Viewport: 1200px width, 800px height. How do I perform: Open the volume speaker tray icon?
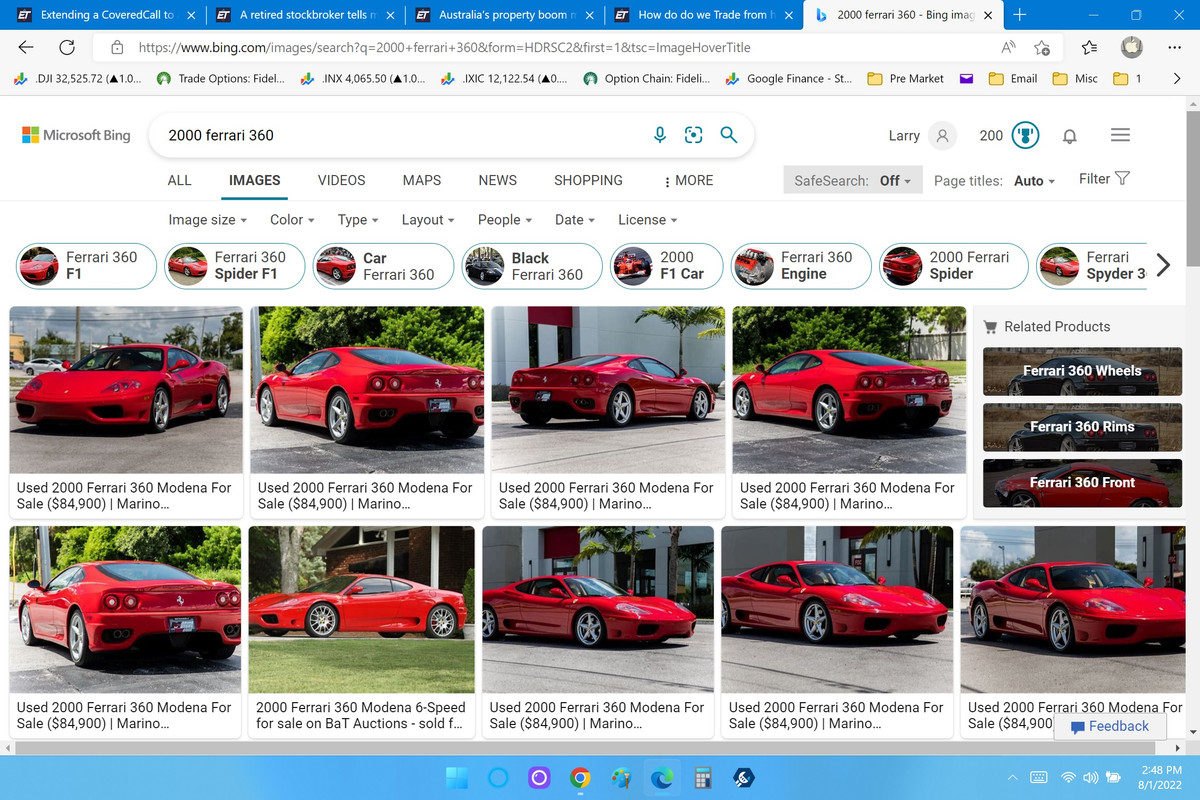coord(1090,777)
